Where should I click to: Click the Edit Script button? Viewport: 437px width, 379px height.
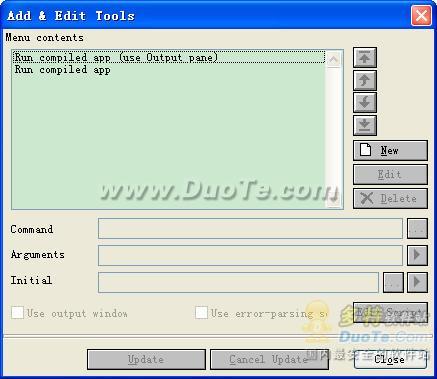[x=390, y=313]
